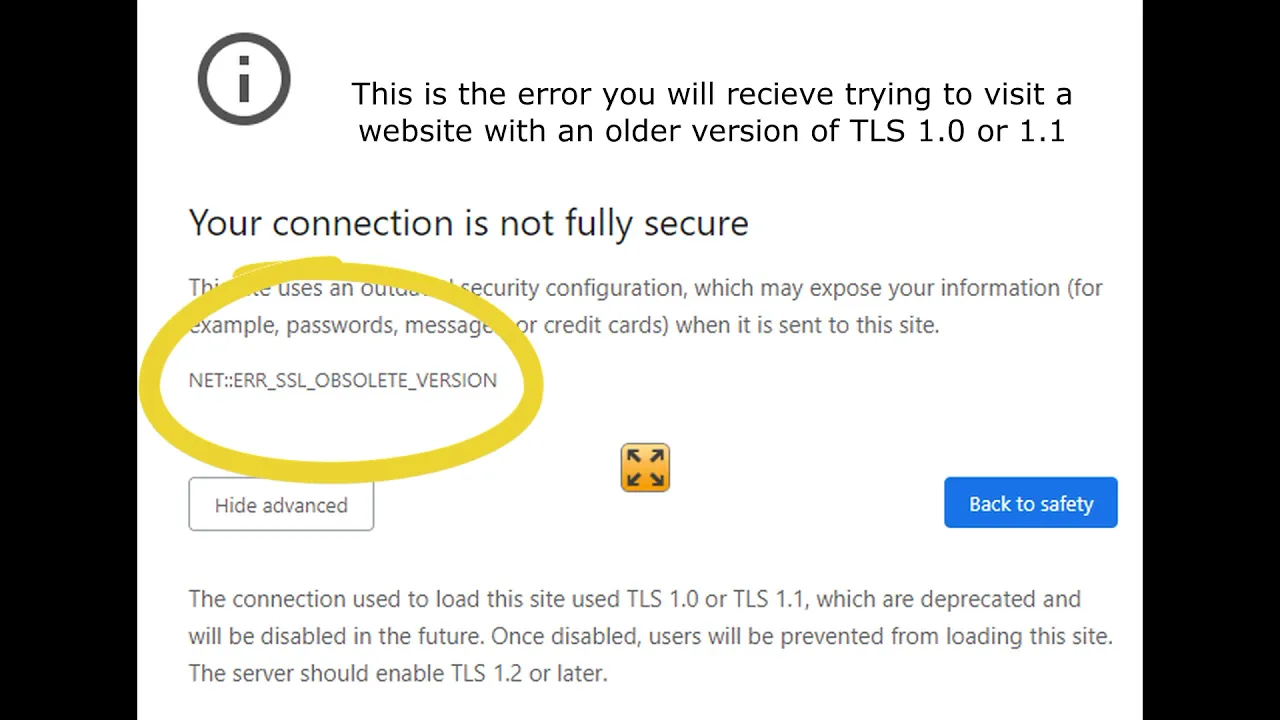Click the heading "Your connection is not fully secure"
Image resolution: width=1280 pixels, height=720 pixels.
[x=468, y=222]
